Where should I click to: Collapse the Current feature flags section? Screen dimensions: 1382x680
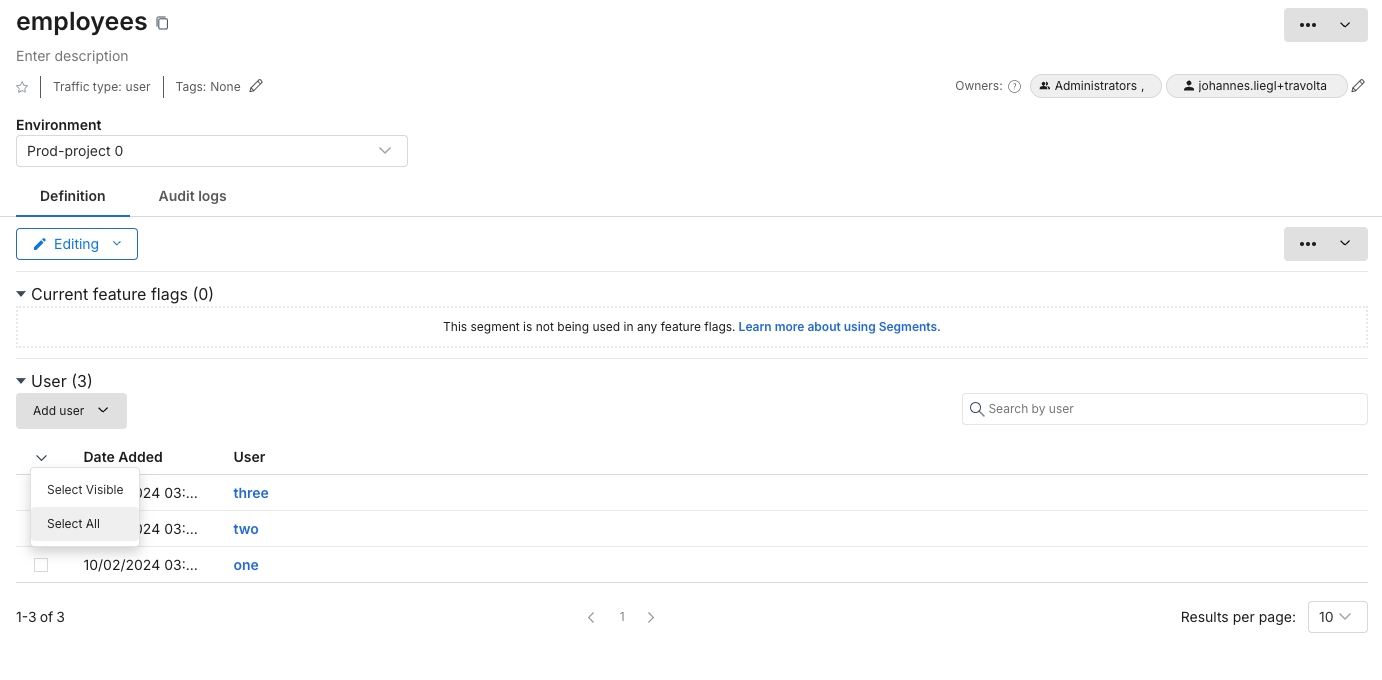click(x=22, y=294)
